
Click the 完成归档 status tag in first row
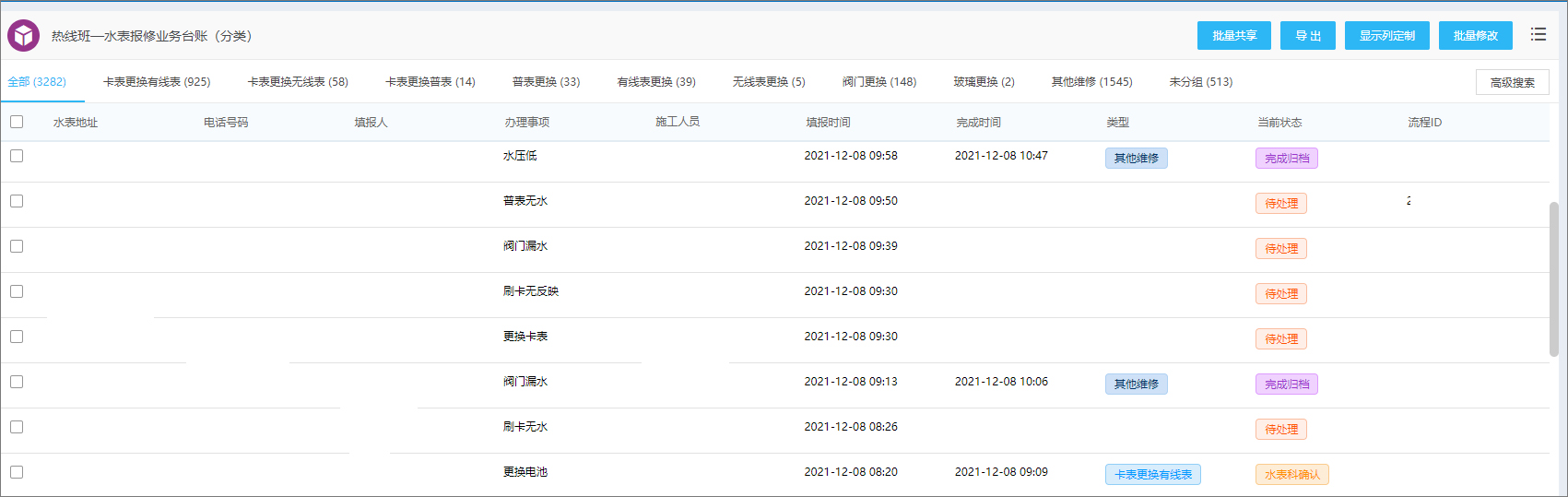tap(1286, 159)
